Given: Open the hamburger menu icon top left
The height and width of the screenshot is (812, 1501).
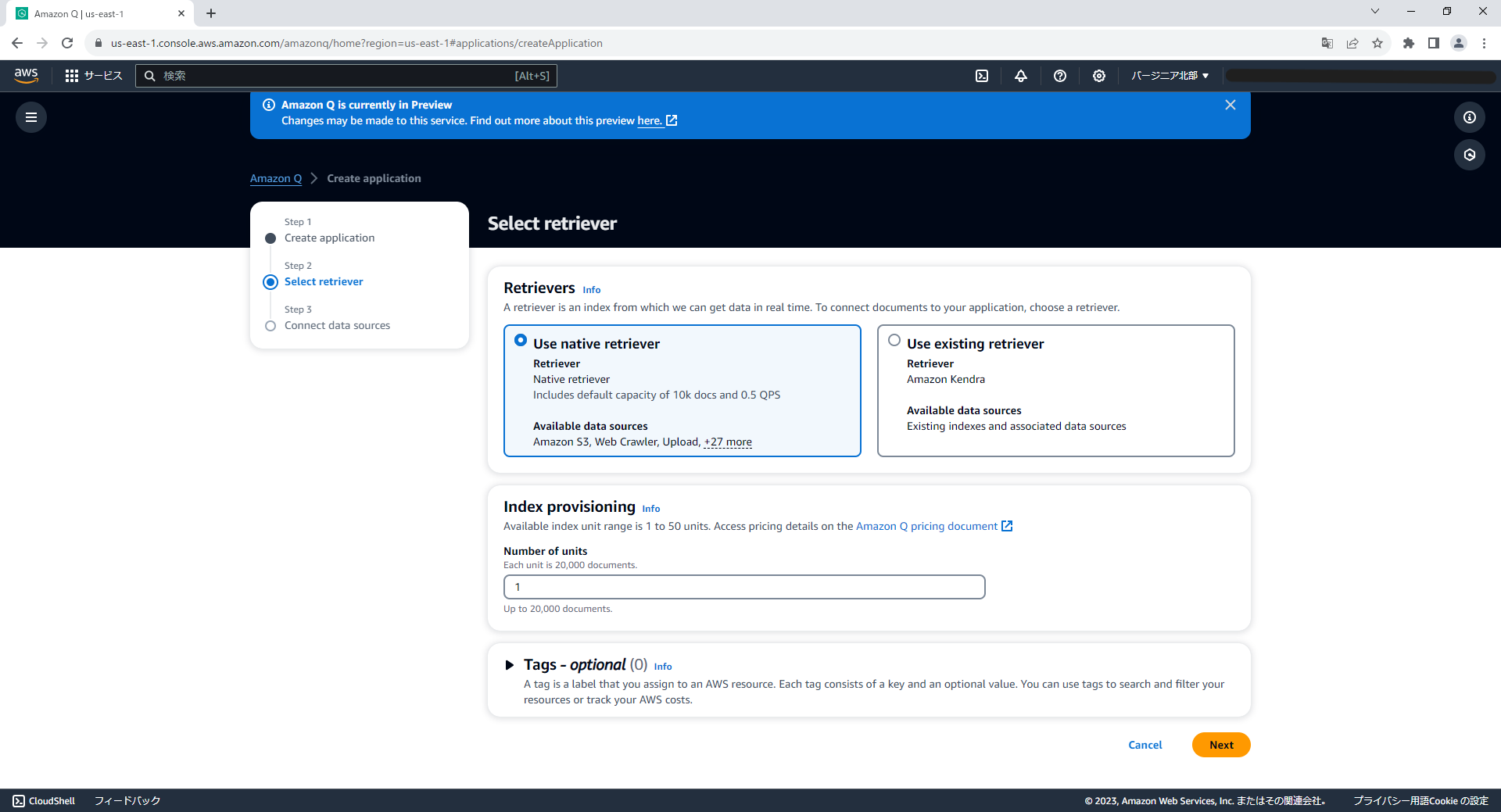Looking at the screenshot, I should point(30,116).
